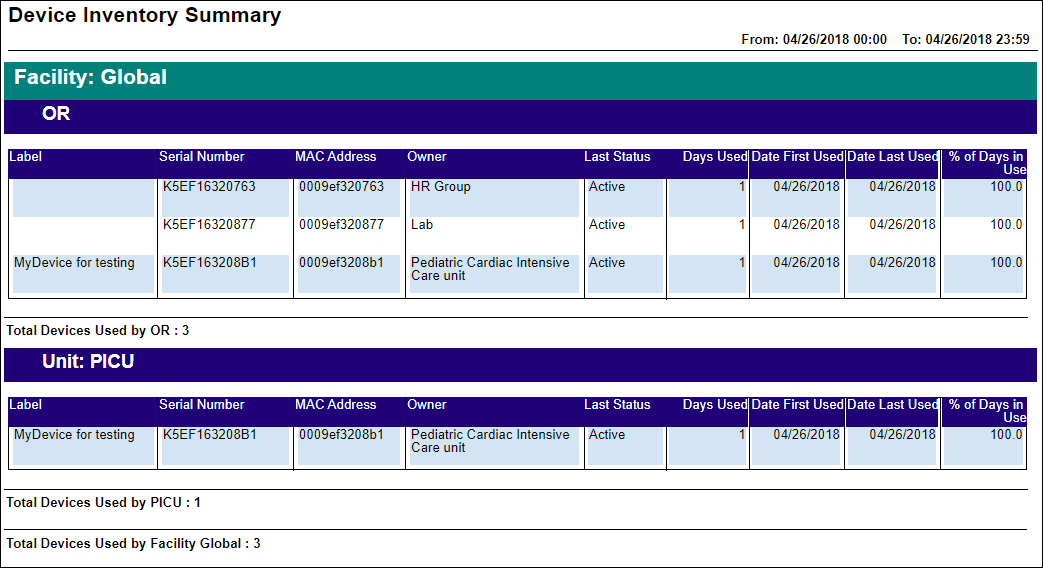Click % of Days in Use header in OR table
This screenshot has height=568, width=1043.
[987, 163]
